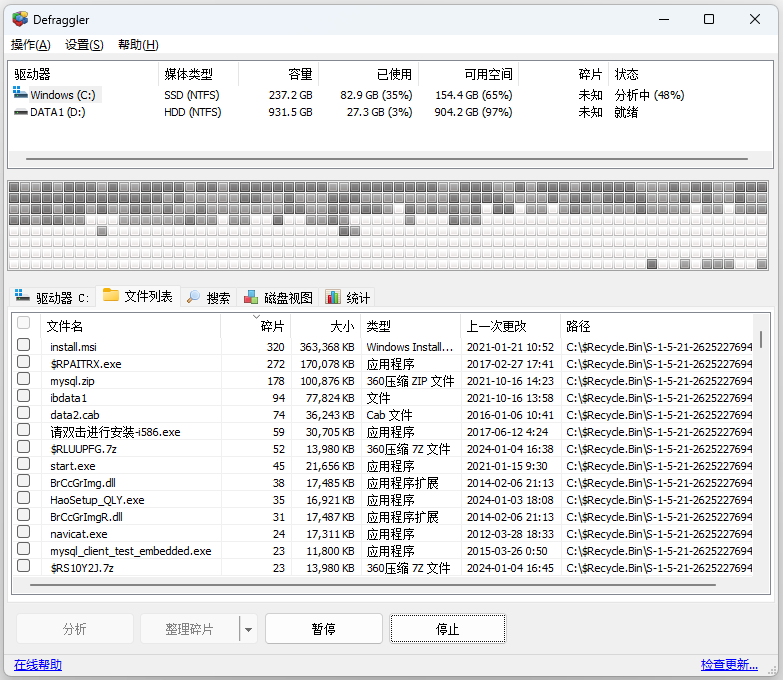Screen dimensions: 783x680
Task: Open the 操作(A) menu
Action: click(30, 45)
